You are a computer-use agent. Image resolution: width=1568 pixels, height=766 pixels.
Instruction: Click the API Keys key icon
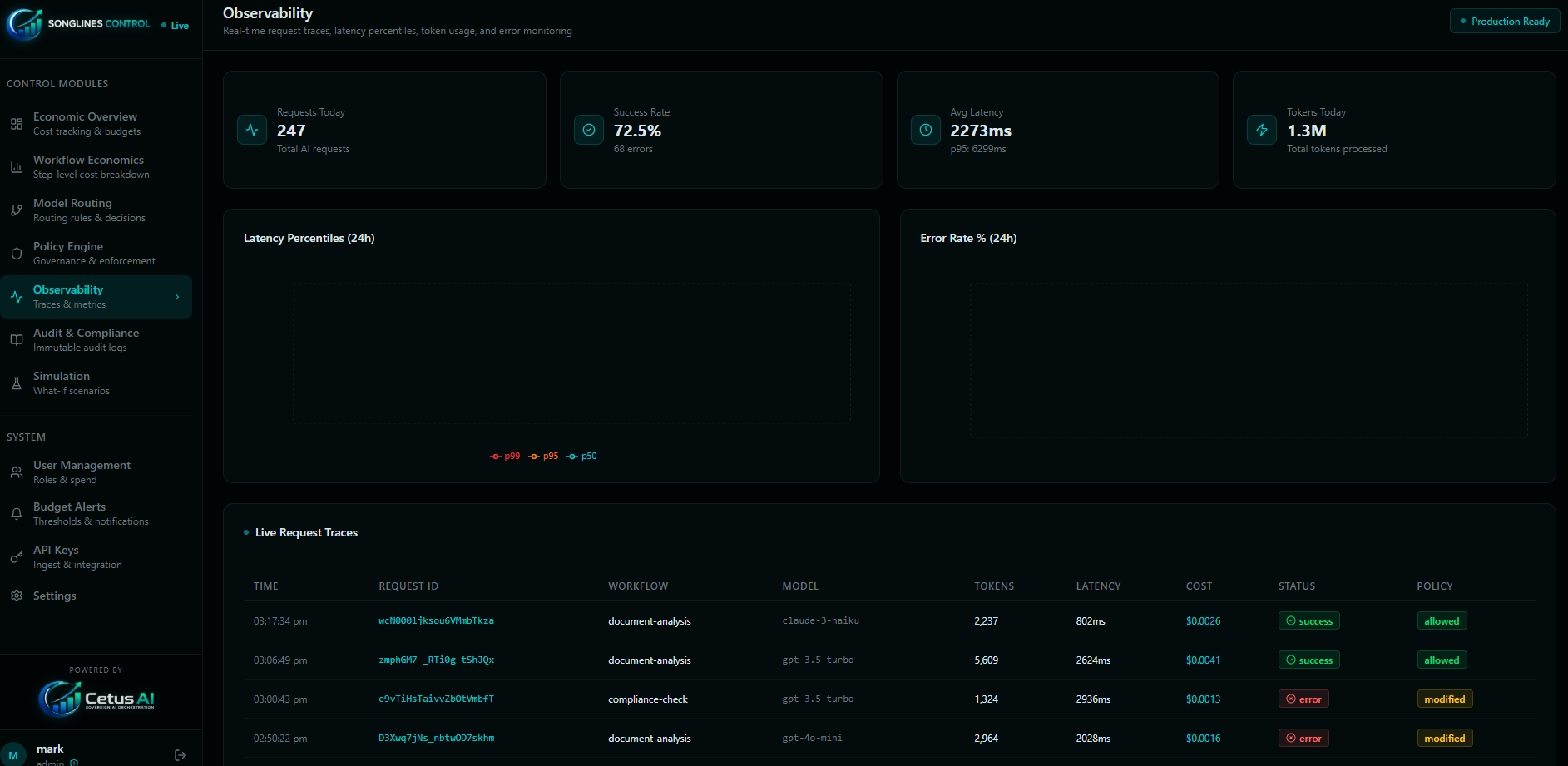(x=17, y=557)
